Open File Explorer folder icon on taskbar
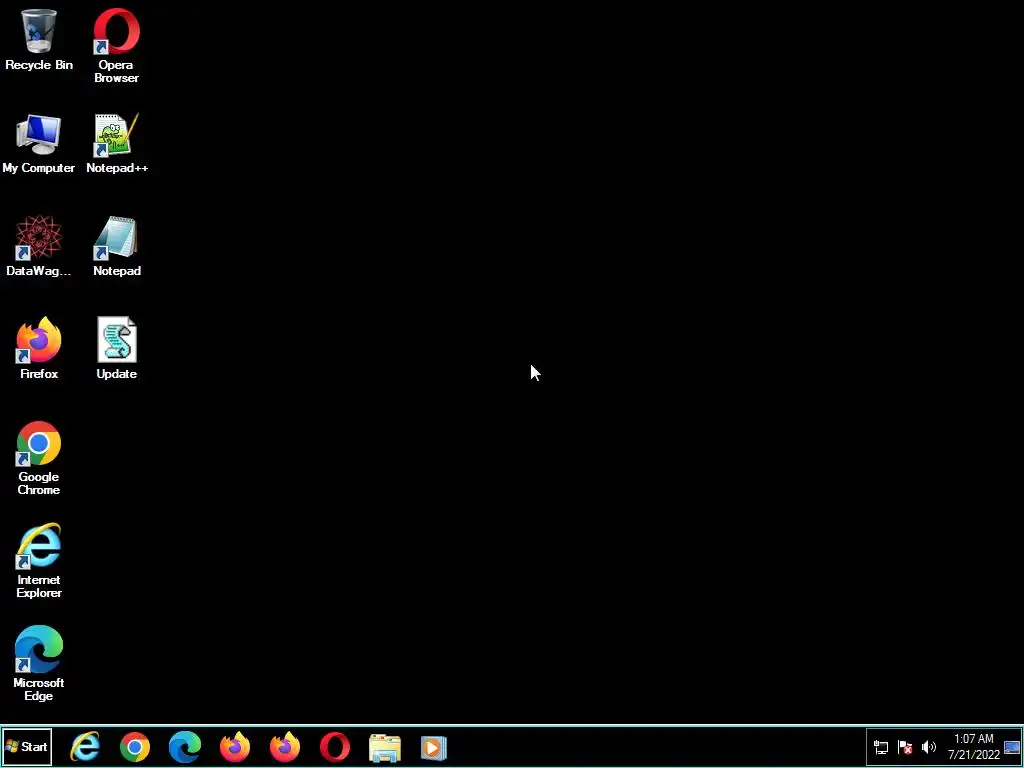The width and height of the screenshot is (1024, 768). (x=385, y=748)
